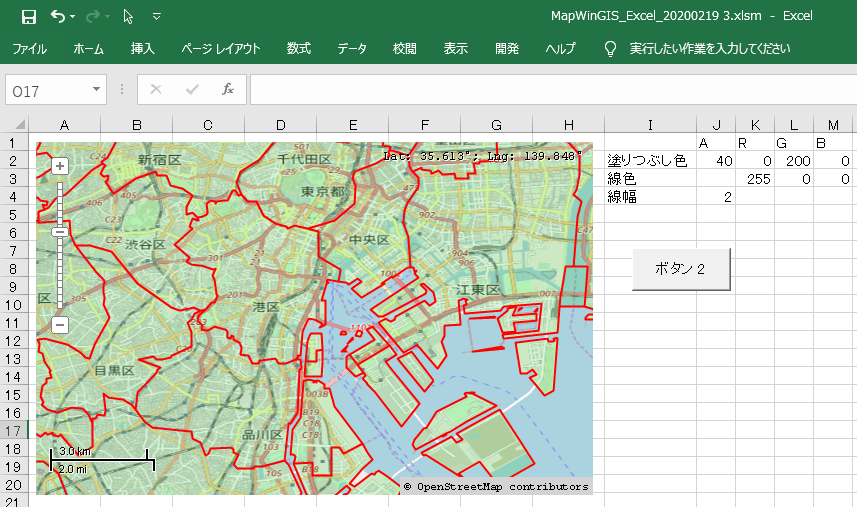Open Customize Quick Access Toolbar dropdown
857x507 pixels.
(157, 17)
